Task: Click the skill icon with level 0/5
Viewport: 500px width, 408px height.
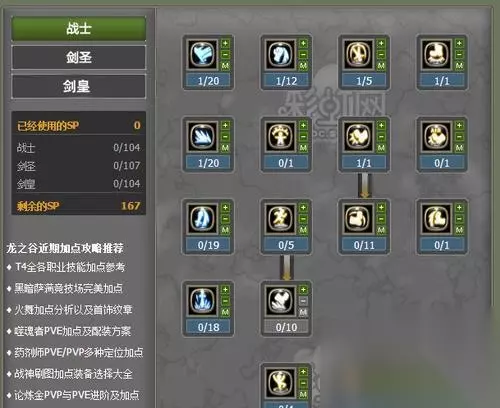Action: click(280, 218)
